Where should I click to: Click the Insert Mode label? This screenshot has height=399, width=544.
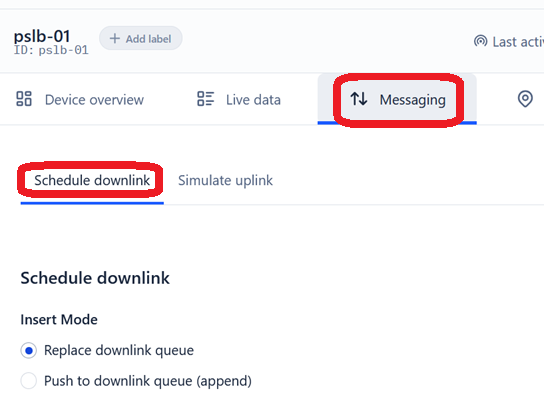pos(59,320)
